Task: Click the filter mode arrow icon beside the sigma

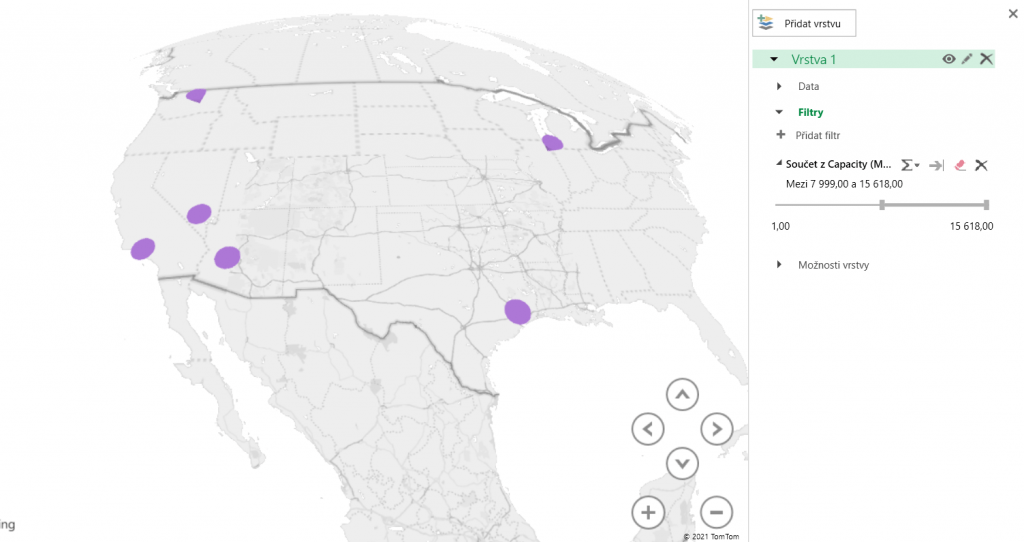Action: tap(936, 165)
